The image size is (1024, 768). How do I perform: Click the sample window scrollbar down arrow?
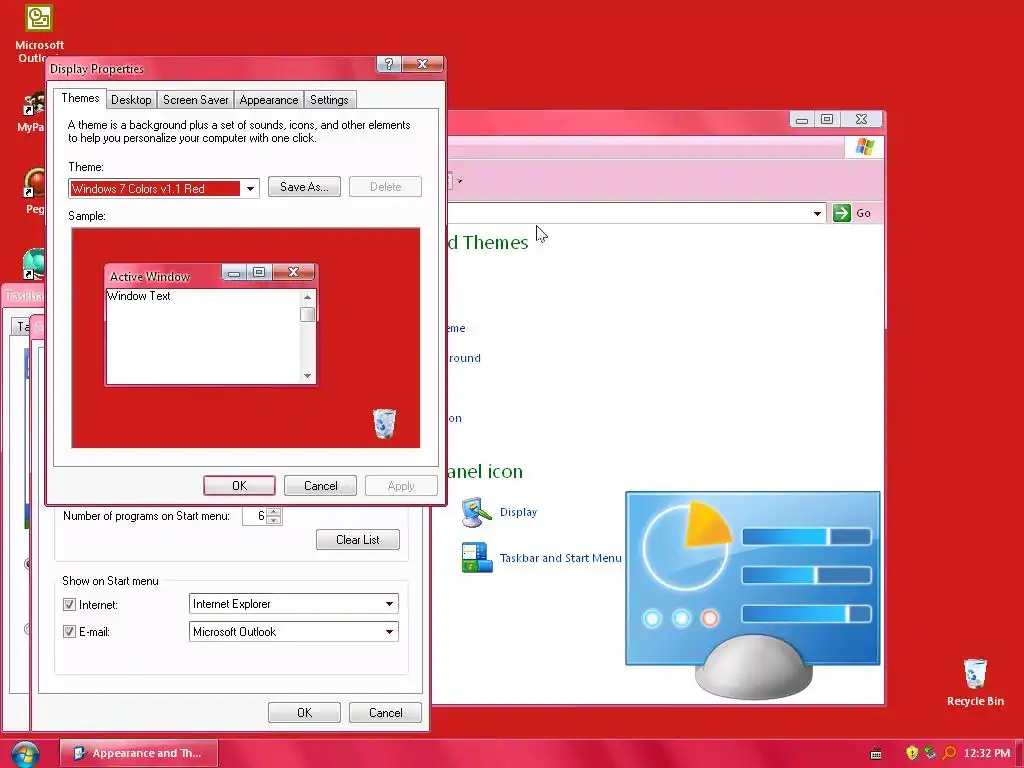pyautogui.click(x=307, y=376)
